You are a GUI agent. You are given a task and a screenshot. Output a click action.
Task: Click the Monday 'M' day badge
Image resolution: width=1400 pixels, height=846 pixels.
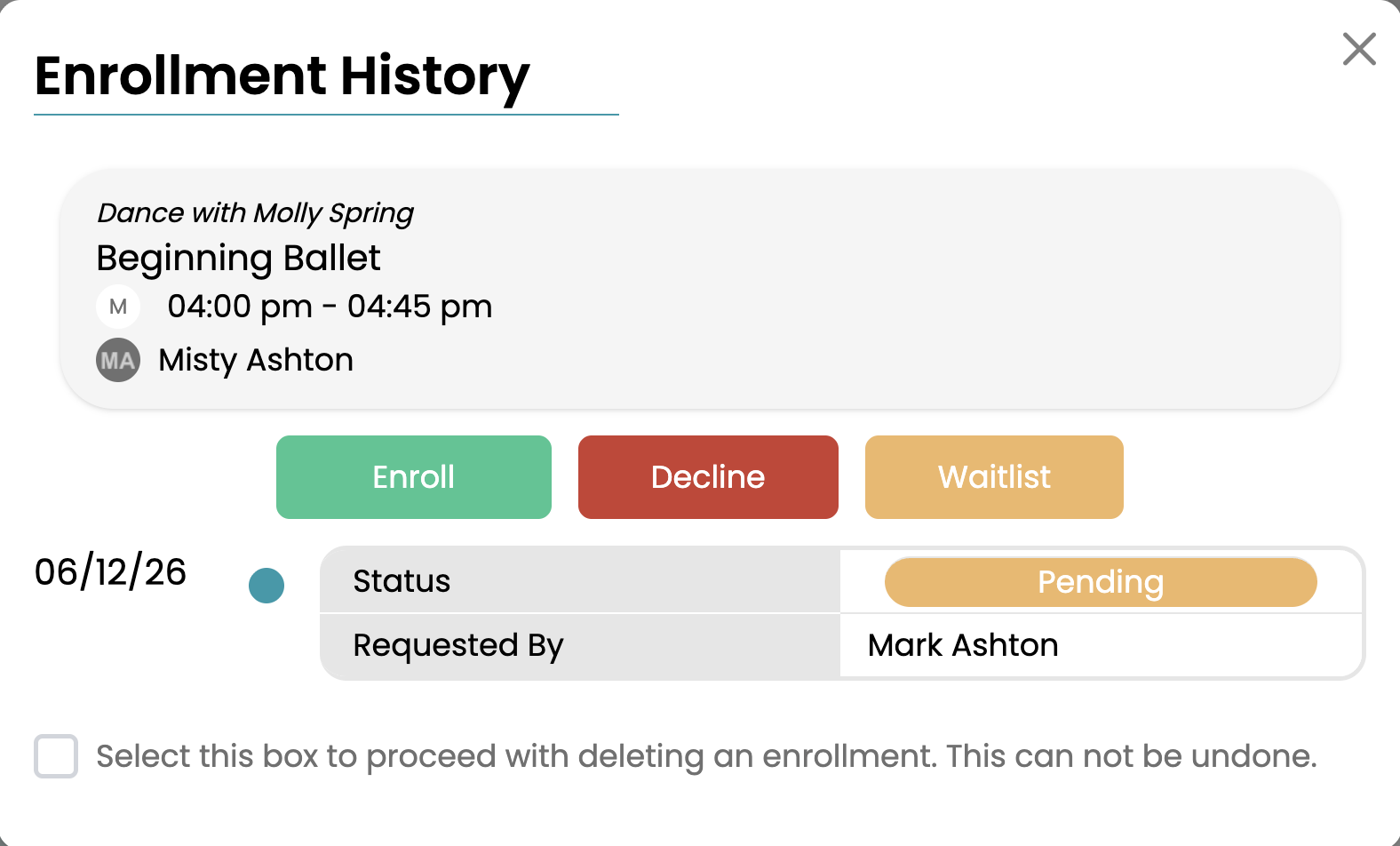coord(118,307)
